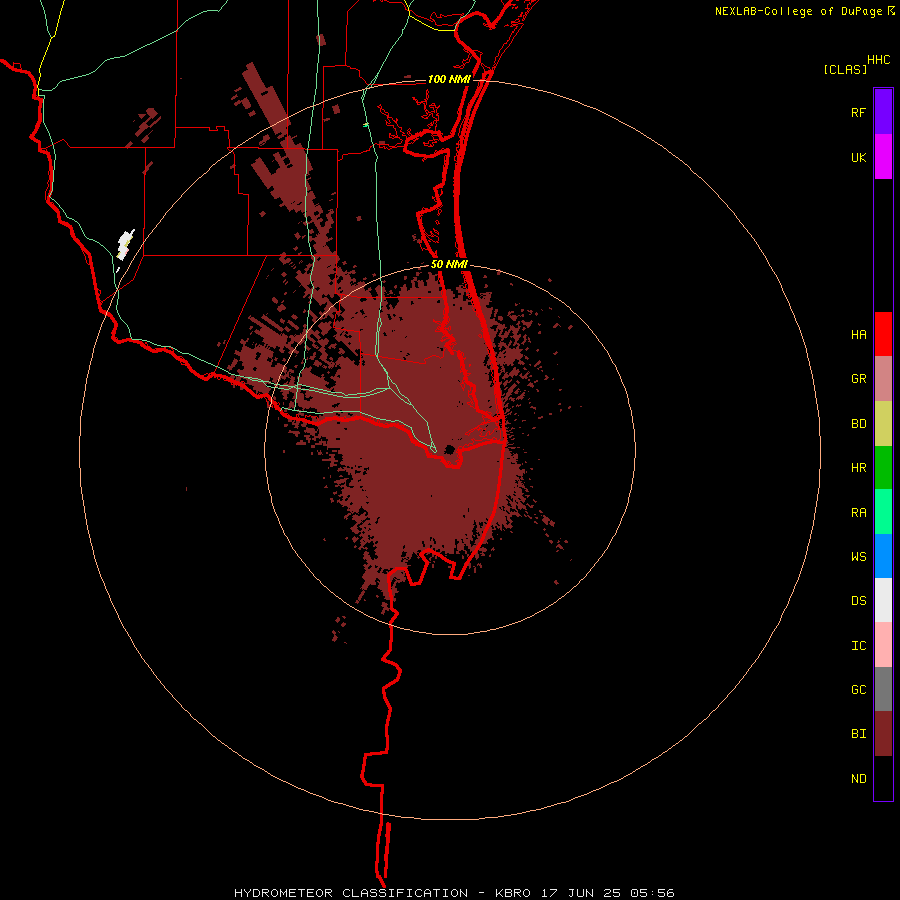
Task: Click the HR legend label
Action: tap(858, 468)
